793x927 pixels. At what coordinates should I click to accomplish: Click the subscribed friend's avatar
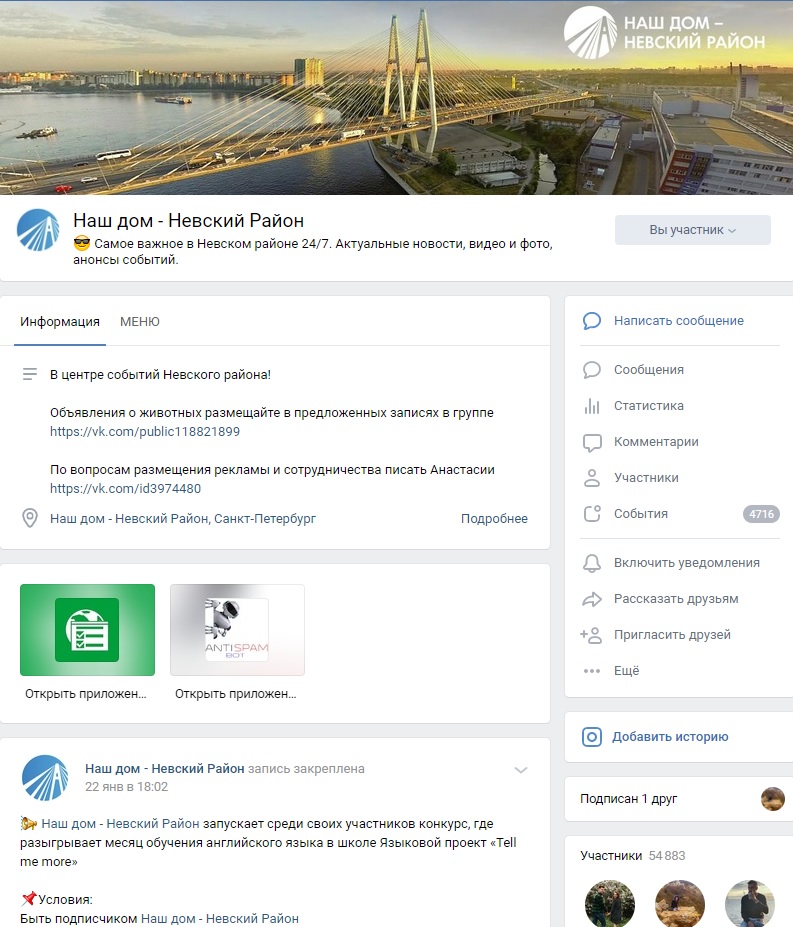pos(772,799)
